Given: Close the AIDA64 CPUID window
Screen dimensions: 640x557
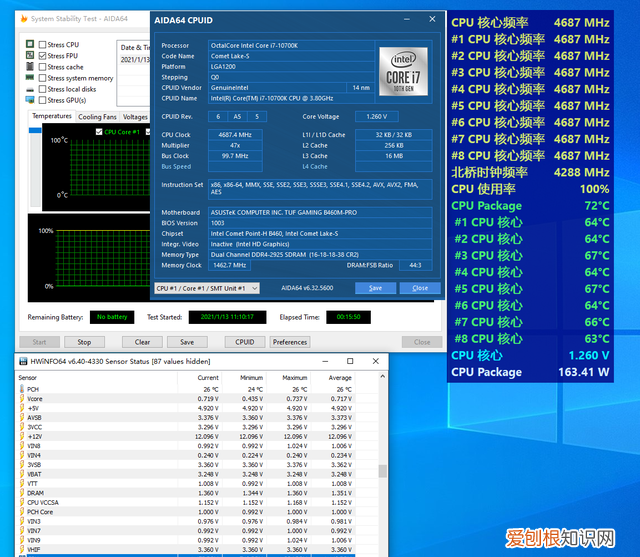Looking at the screenshot, I should [432, 19].
